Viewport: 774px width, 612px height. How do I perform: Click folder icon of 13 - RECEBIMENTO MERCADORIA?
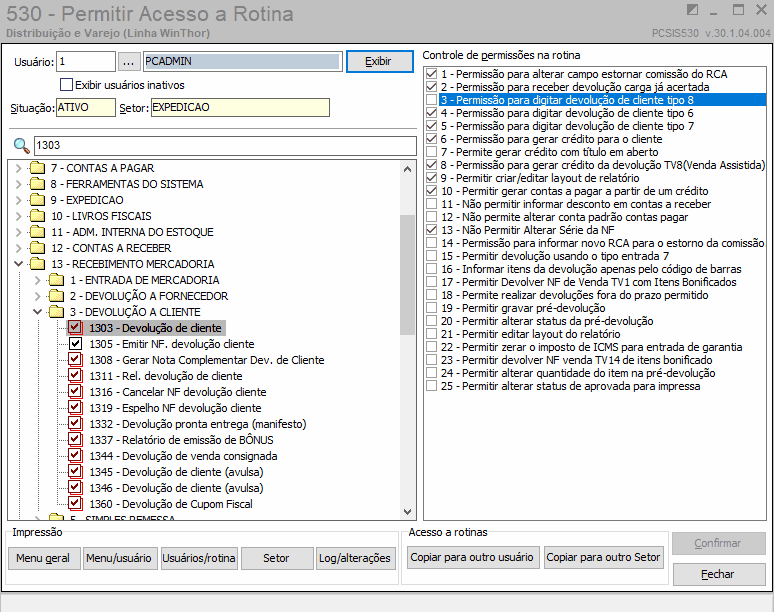click(x=37, y=264)
